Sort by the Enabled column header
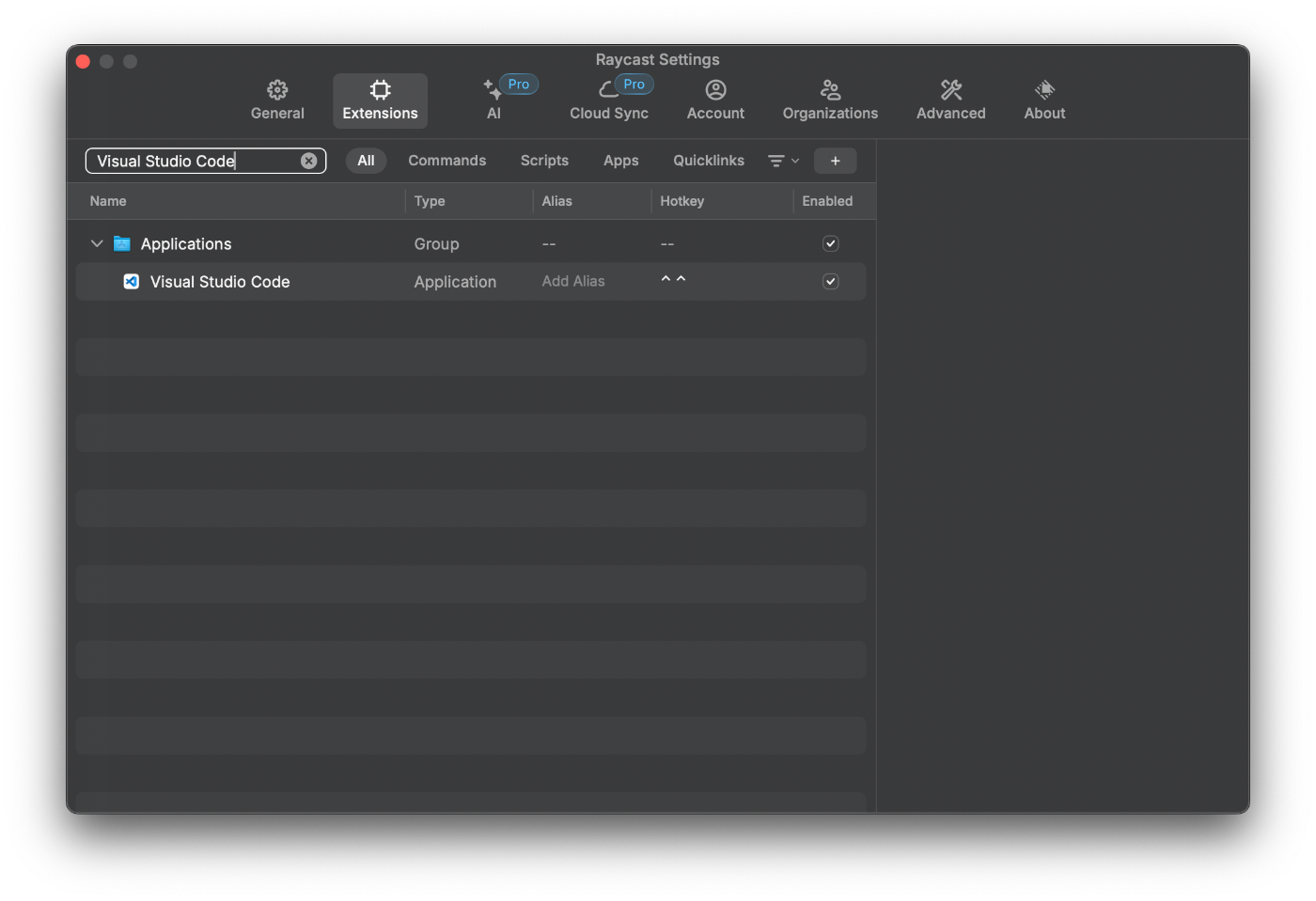This screenshot has width=1316, height=901. 827,201
